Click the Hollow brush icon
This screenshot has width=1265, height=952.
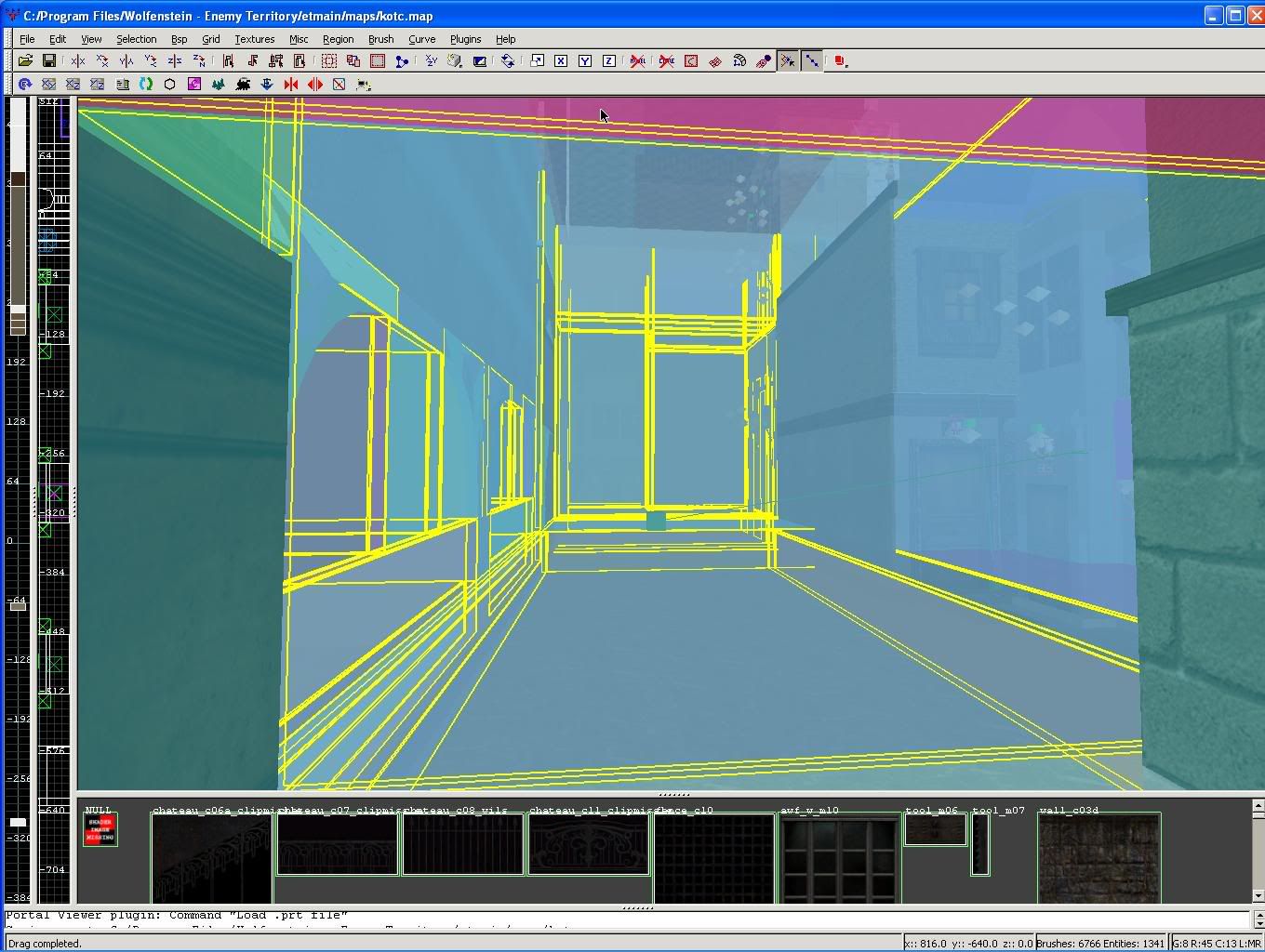[x=378, y=61]
